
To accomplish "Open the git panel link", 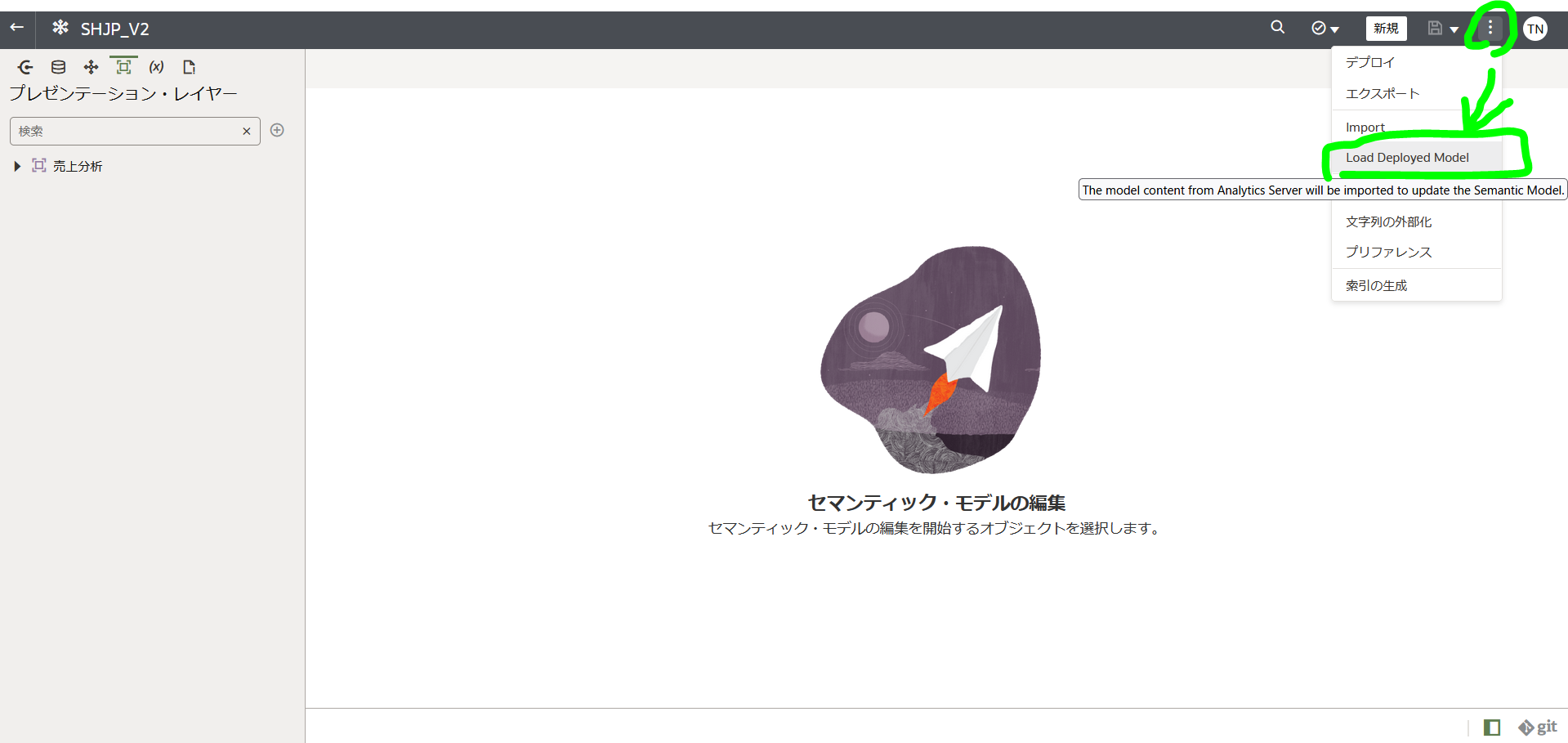I will point(1538,727).
